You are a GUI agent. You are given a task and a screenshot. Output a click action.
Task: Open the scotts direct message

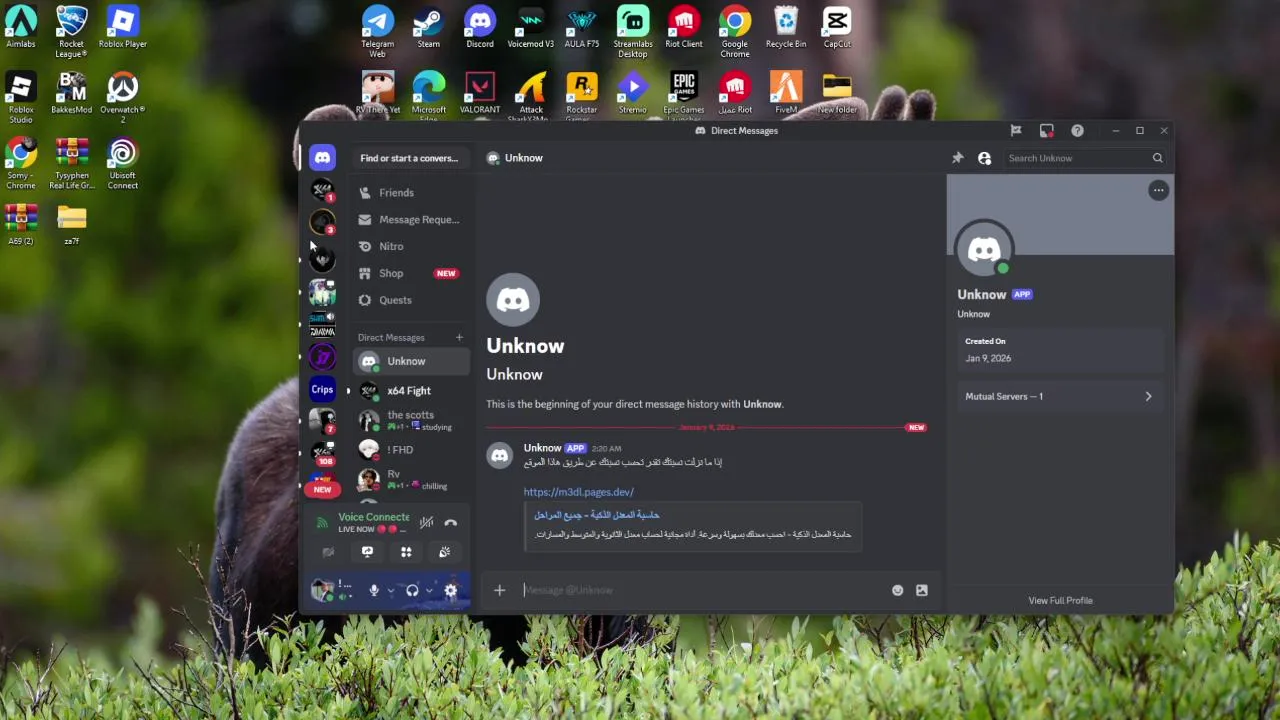[x=411, y=420]
